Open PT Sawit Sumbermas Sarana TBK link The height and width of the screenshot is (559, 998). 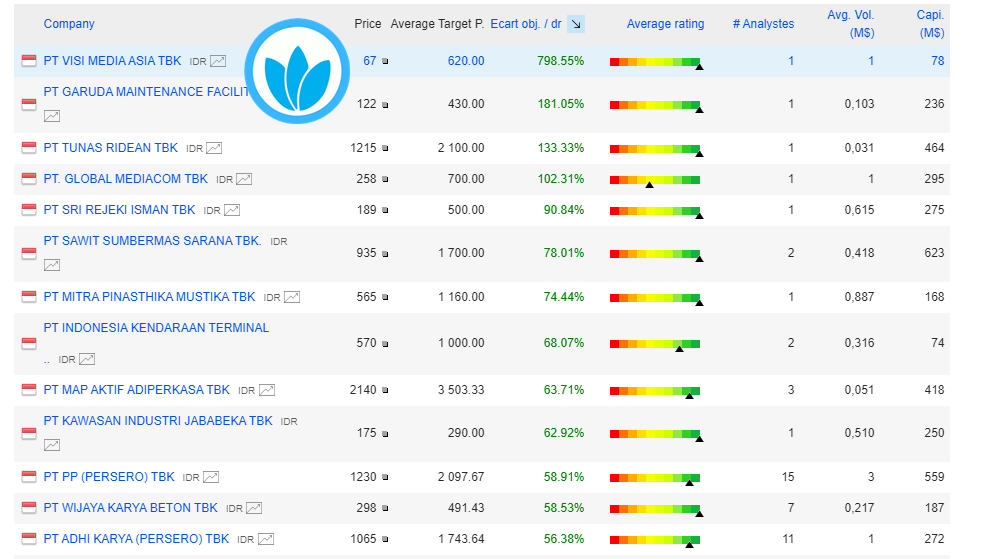click(152, 241)
